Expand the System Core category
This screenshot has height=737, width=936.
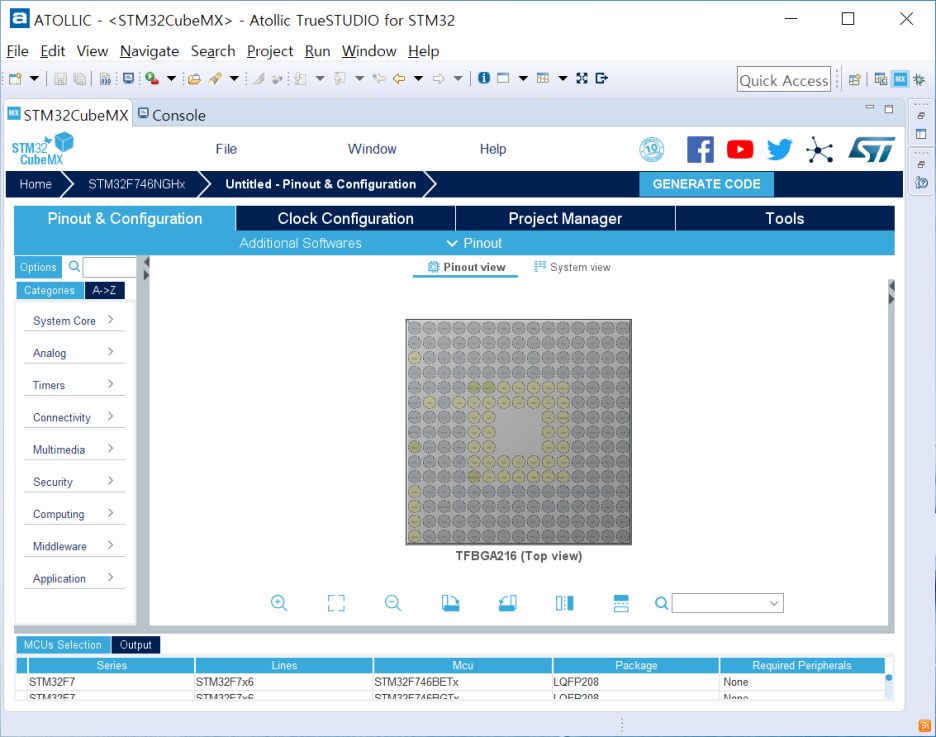click(x=74, y=320)
